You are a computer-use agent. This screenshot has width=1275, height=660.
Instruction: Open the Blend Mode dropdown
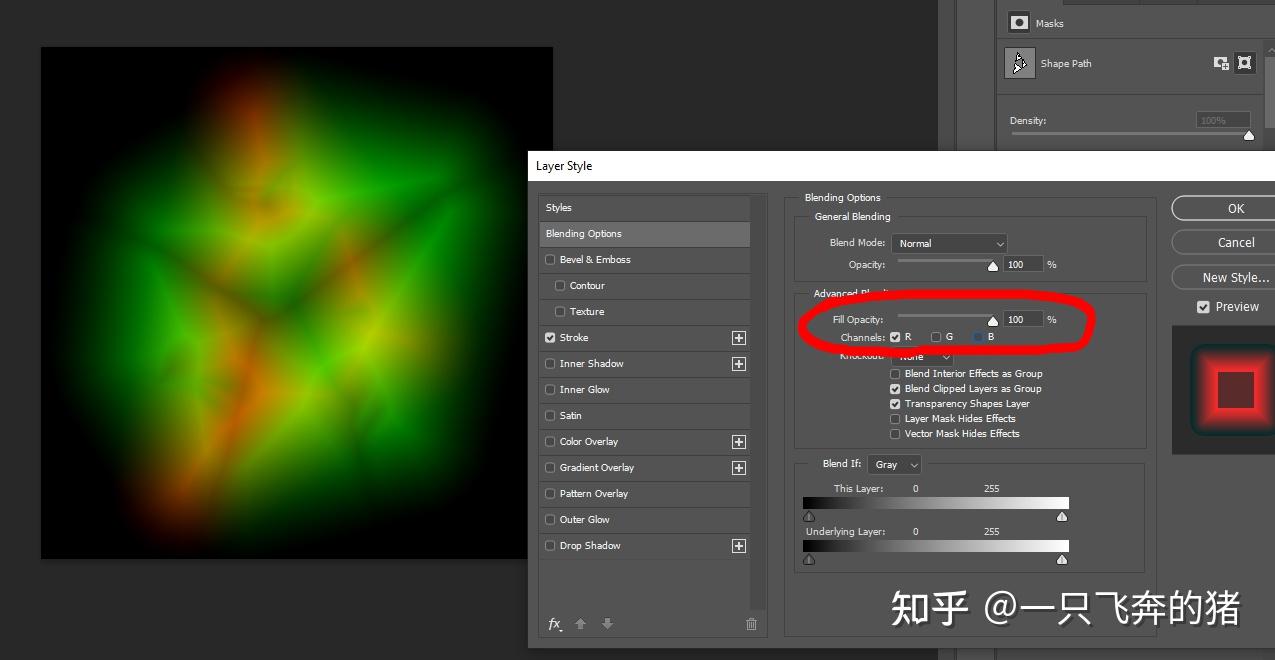click(948, 242)
